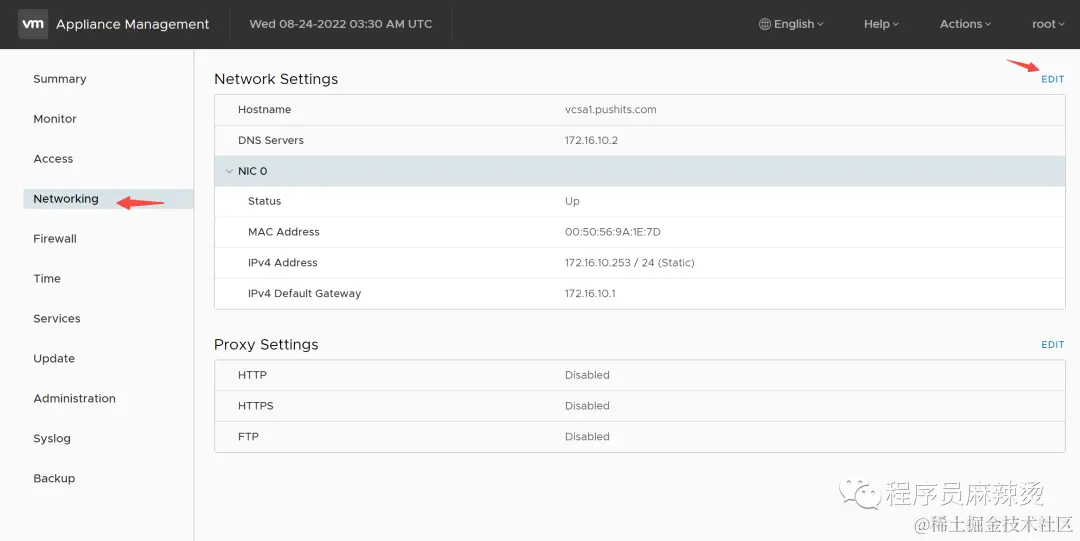Click the HTTPS proxy row label

256,406
